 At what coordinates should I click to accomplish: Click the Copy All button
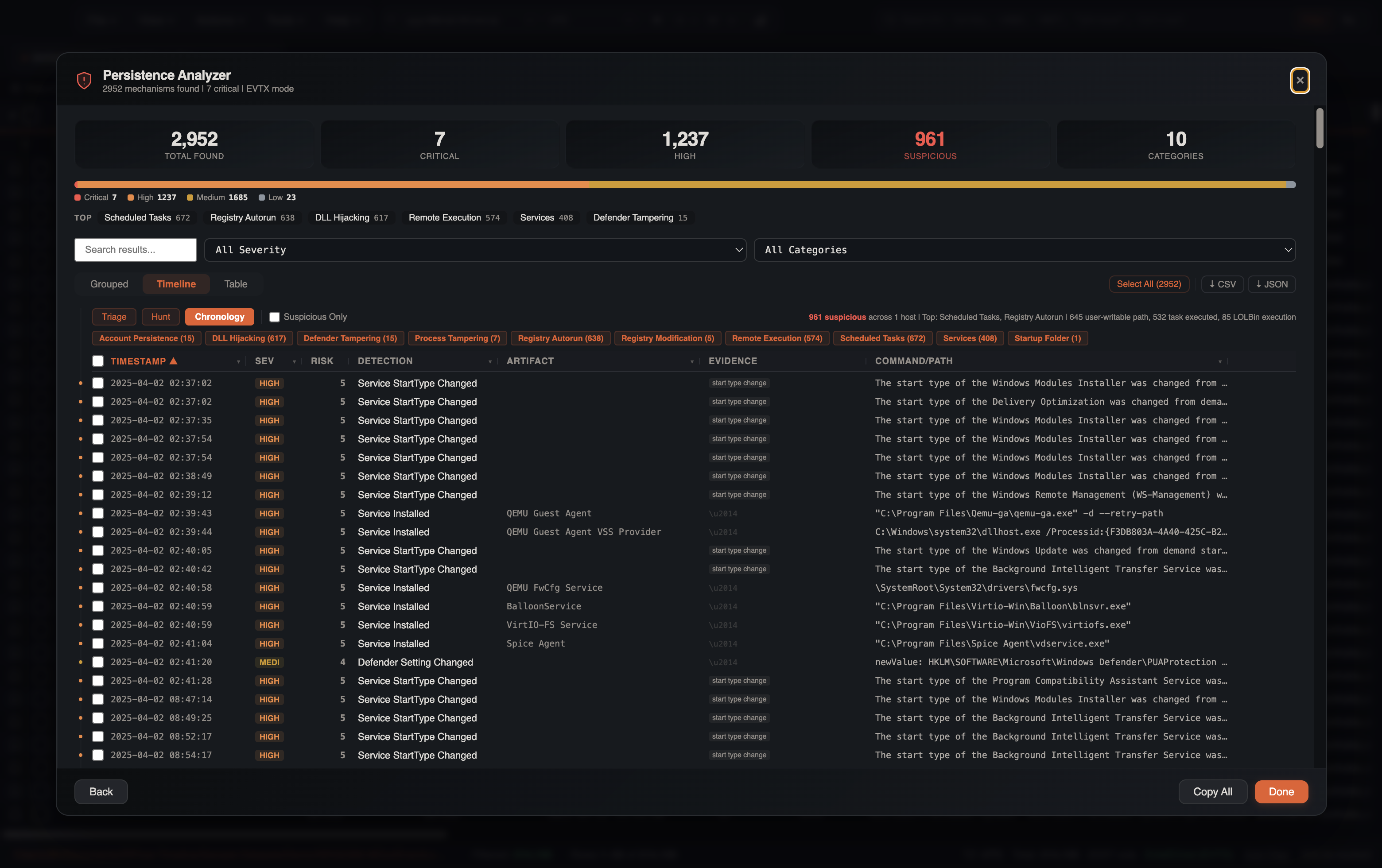(1213, 792)
